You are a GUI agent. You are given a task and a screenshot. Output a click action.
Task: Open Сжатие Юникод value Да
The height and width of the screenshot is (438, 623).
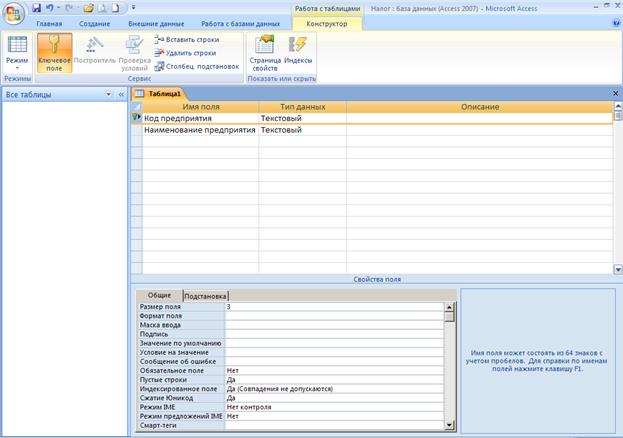pyautogui.click(x=334, y=398)
